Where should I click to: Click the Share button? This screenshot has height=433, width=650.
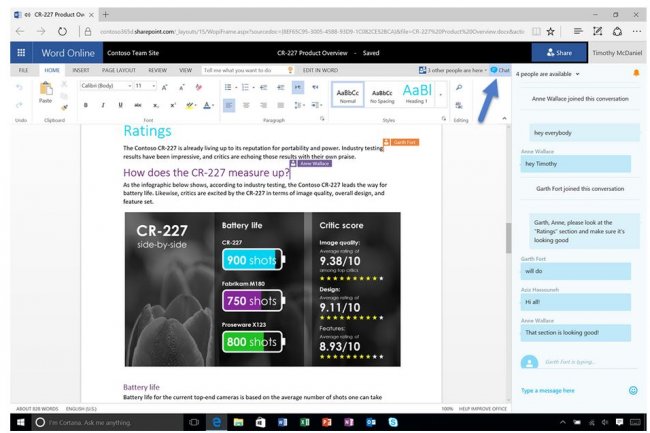point(559,53)
